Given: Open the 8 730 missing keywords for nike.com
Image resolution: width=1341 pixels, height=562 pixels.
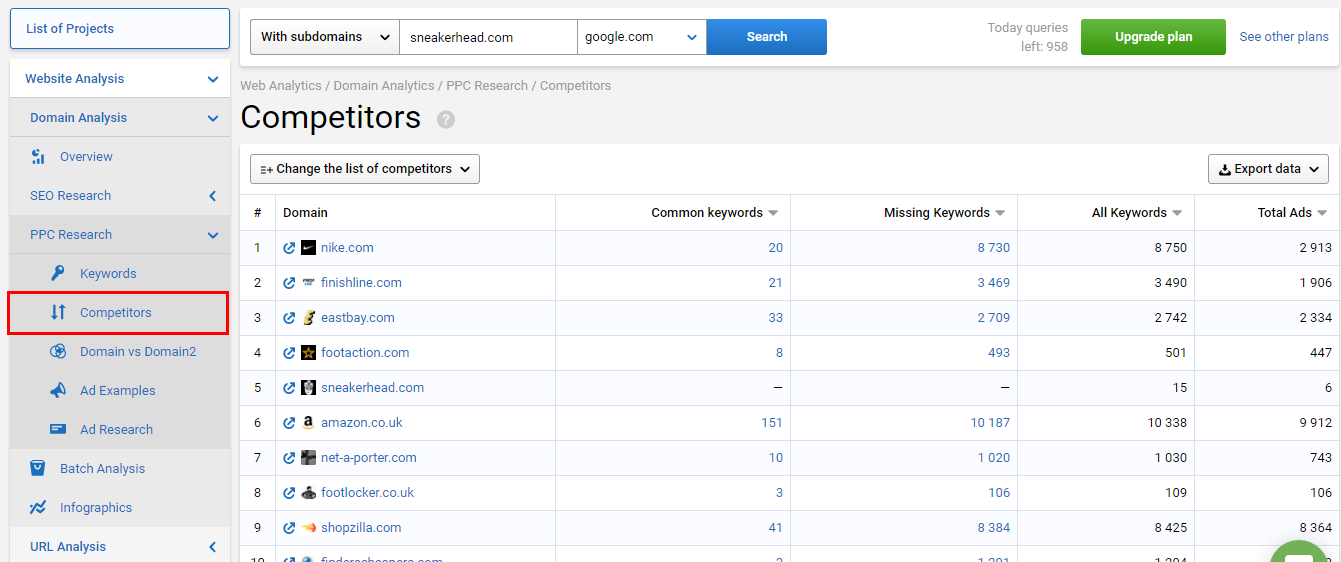Looking at the screenshot, I should click(994, 248).
